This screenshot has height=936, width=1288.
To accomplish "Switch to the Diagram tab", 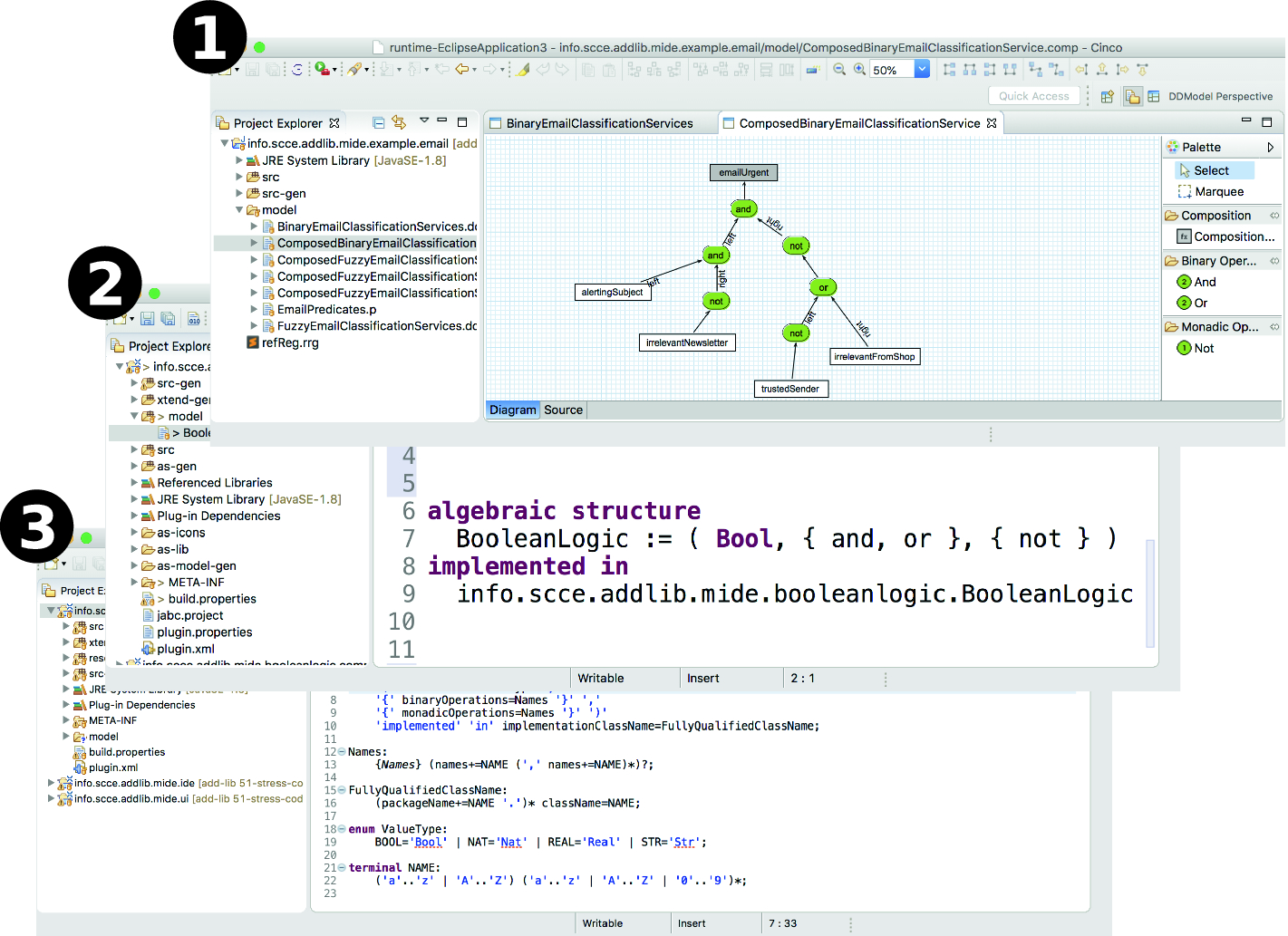I will [513, 410].
